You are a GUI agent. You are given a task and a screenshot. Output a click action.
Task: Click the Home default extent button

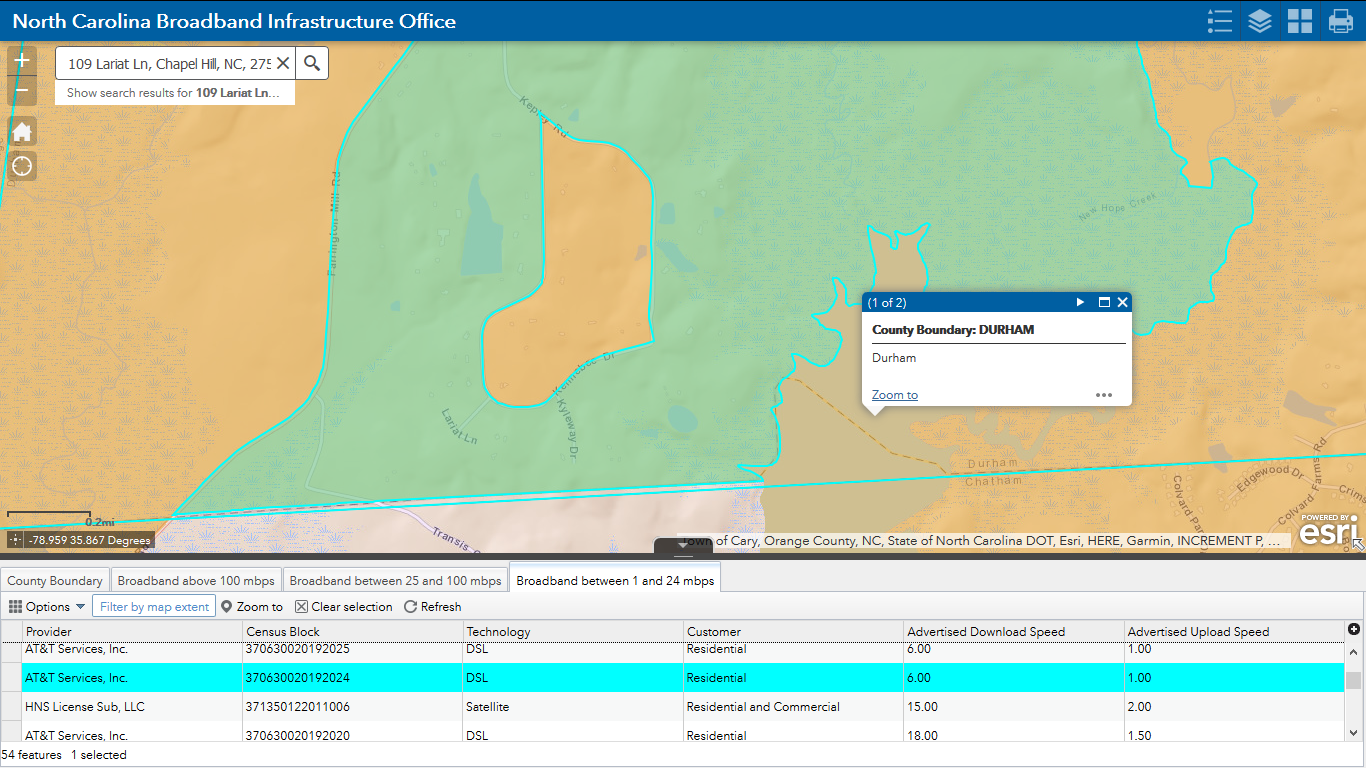(x=22, y=132)
